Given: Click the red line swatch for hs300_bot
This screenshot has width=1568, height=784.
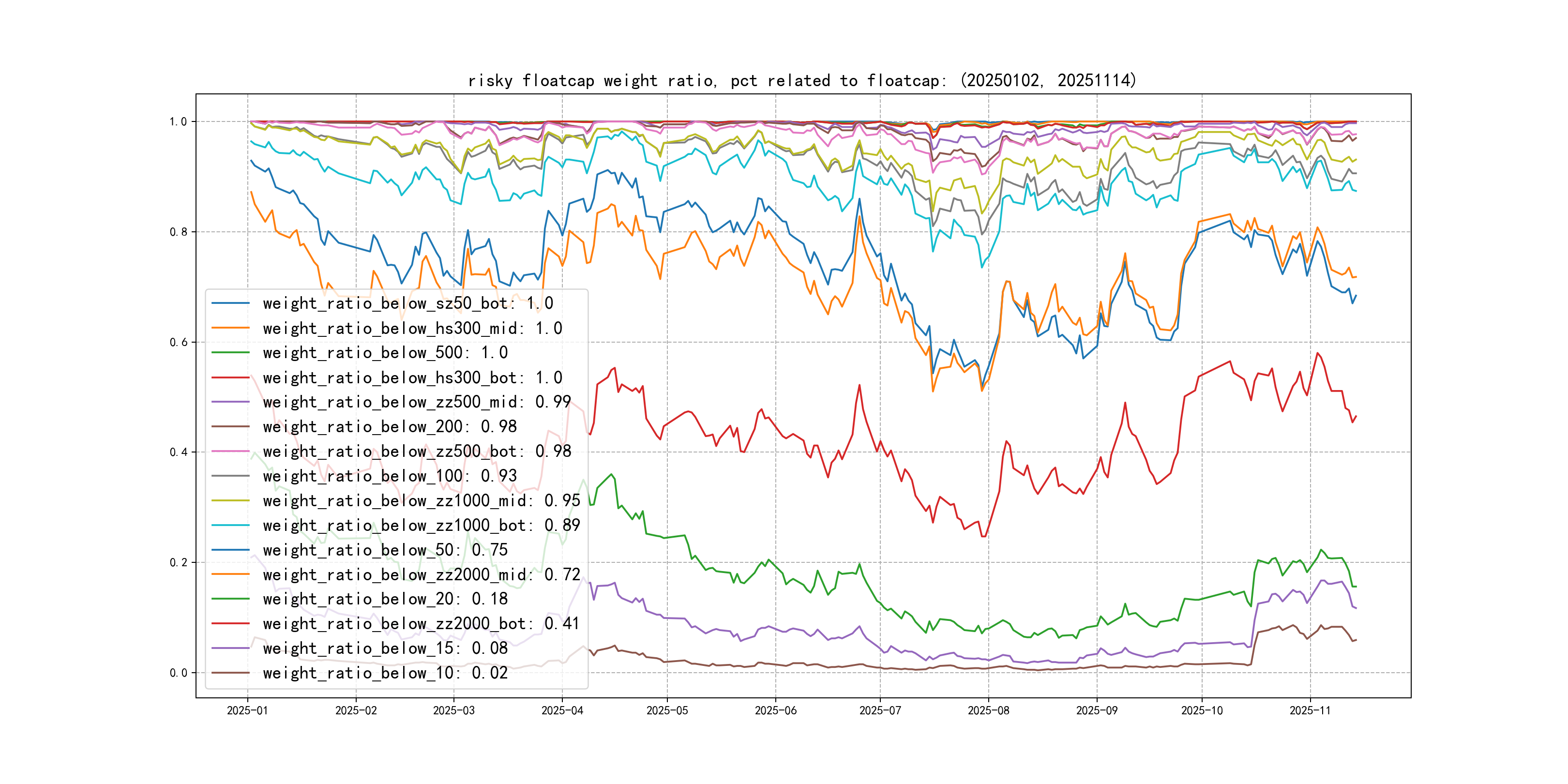Looking at the screenshot, I should 230,377.
